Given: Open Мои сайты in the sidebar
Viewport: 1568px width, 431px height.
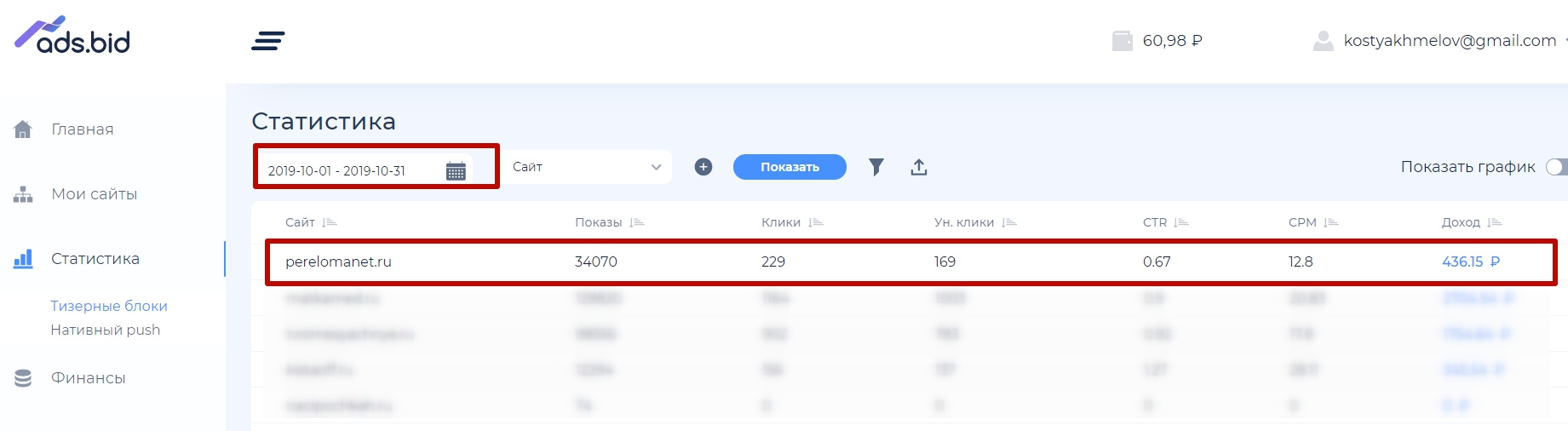Looking at the screenshot, I should pyautogui.click(x=94, y=194).
